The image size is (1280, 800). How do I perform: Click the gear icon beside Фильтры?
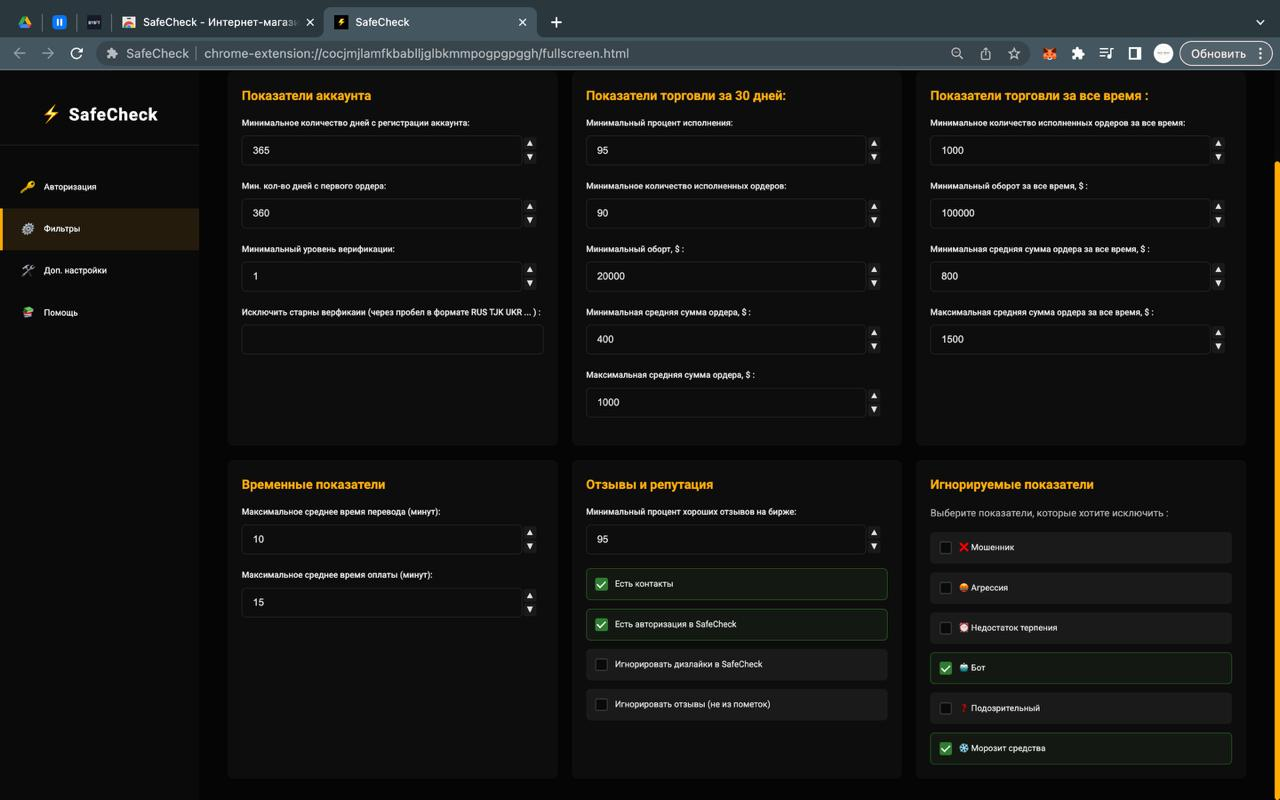coord(28,229)
